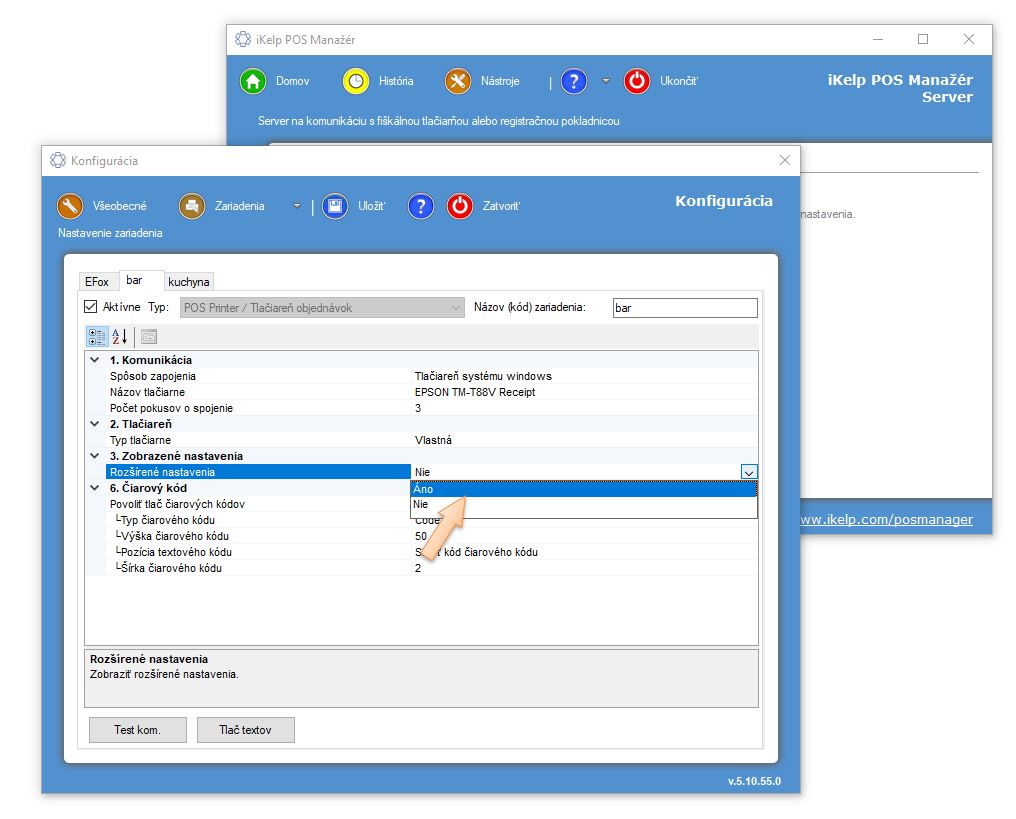The height and width of the screenshot is (819, 1016).
Task: Open Všeobecné settings wrench icon
Action: coord(70,206)
